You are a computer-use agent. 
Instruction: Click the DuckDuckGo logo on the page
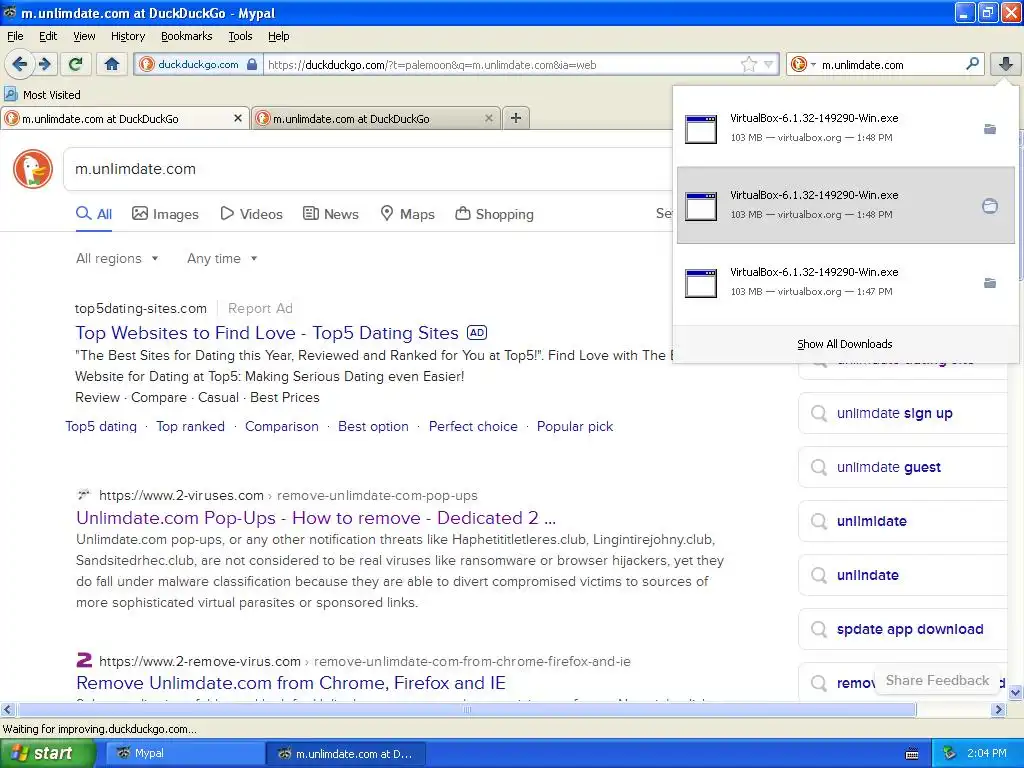tap(33, 169)
